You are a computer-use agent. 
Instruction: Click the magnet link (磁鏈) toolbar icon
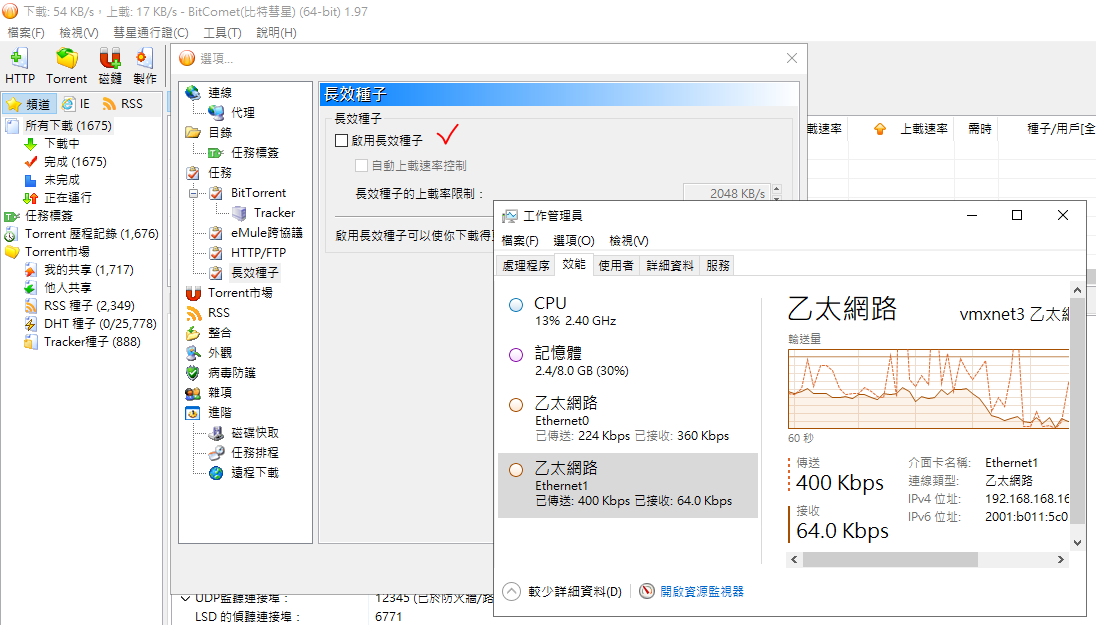[110, 58]
